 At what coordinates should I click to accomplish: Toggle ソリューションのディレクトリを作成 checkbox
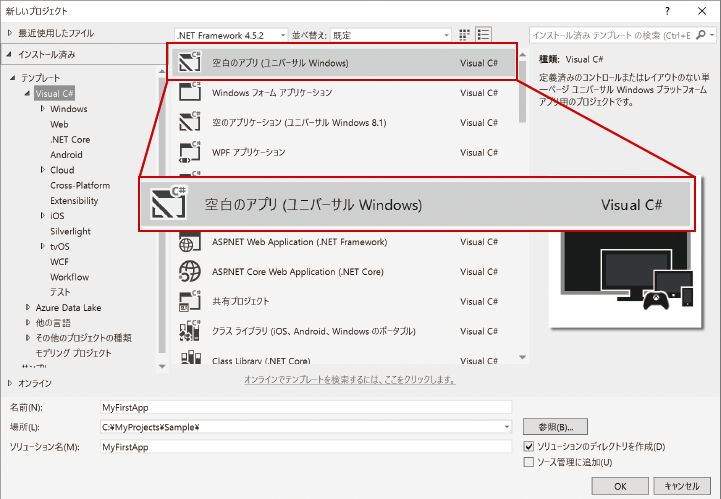click(529, 446)
